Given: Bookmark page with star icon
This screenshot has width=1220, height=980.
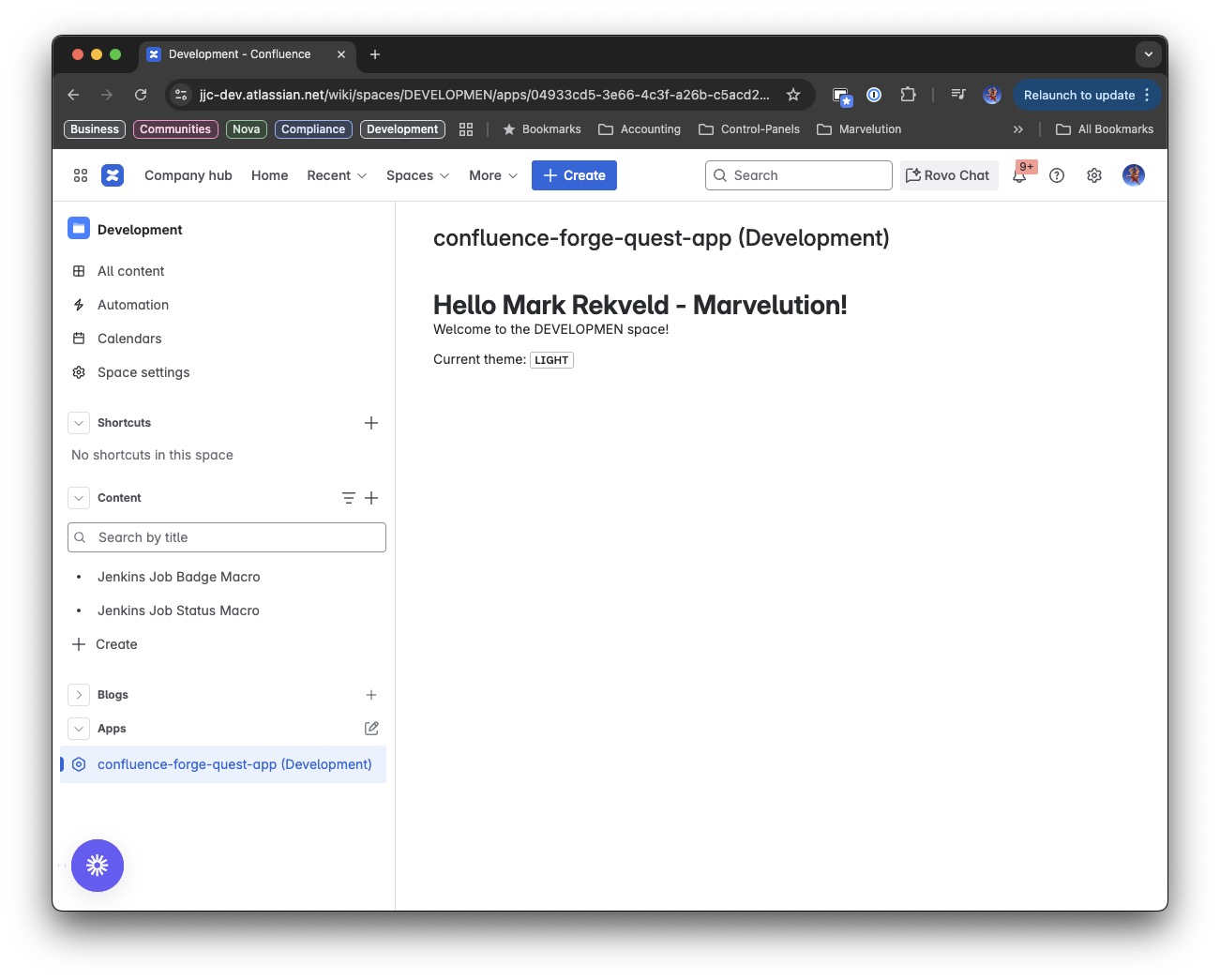Looking at the screenshot, I should [x=793, y=95].
